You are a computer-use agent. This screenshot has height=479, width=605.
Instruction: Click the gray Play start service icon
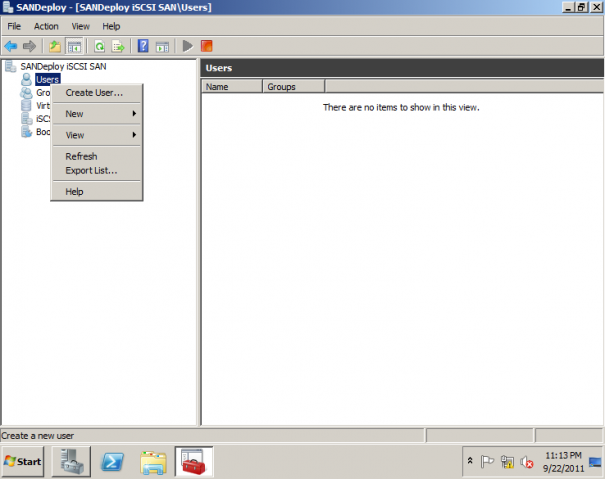pyautogui.click(x=188, y=46)
